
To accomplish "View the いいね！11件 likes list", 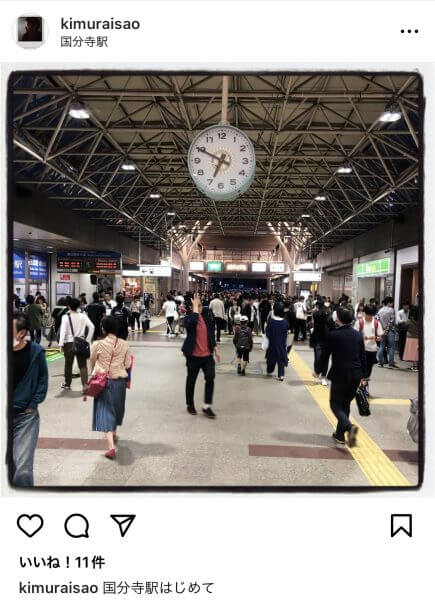I will [62, 562].
